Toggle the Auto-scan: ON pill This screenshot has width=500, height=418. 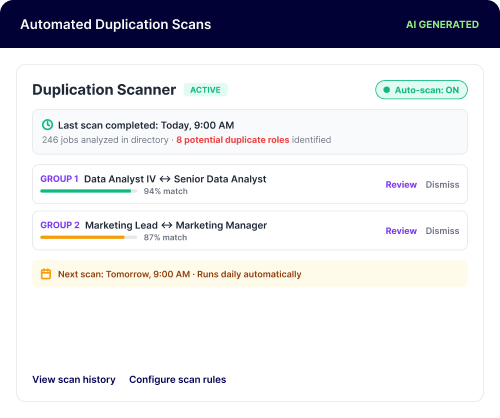pos(421,90)
